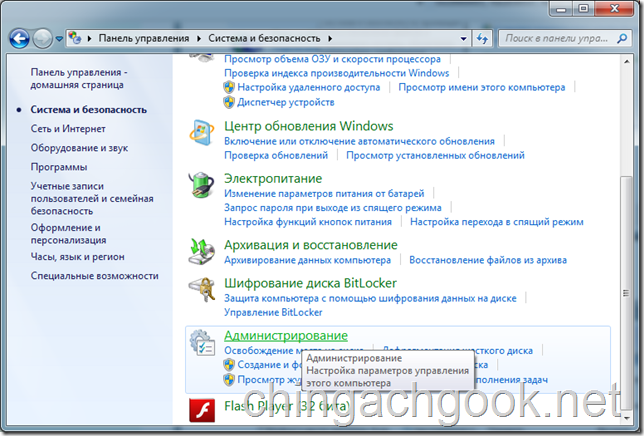This screenshot has height=436, width=644.
Task: Click the shield icon beside Просмотр журналов
Action: [229, 379]
